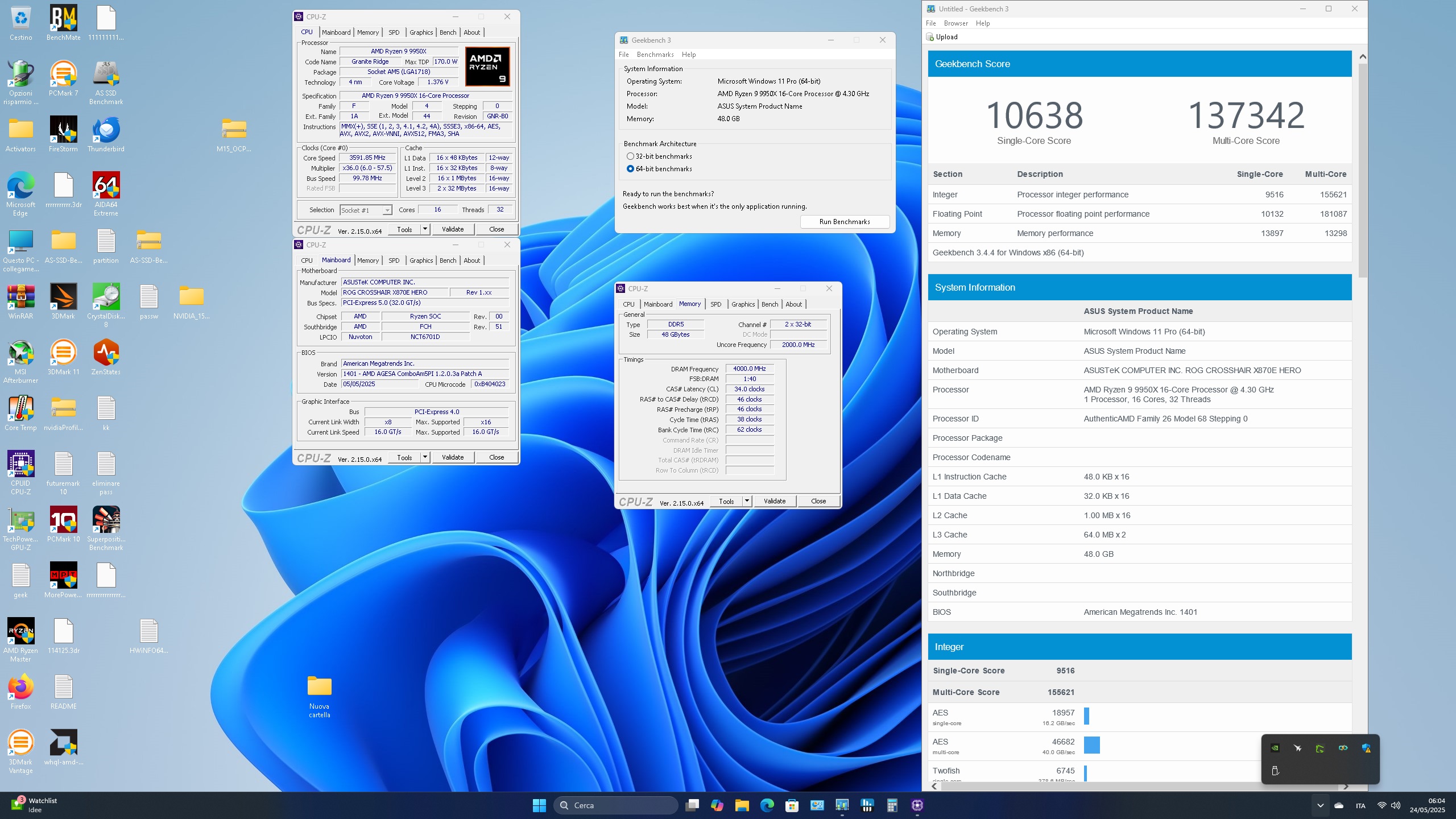Click the Windows Security shield tray icon
This screenshot has width=1456, height=819.
1366,748
